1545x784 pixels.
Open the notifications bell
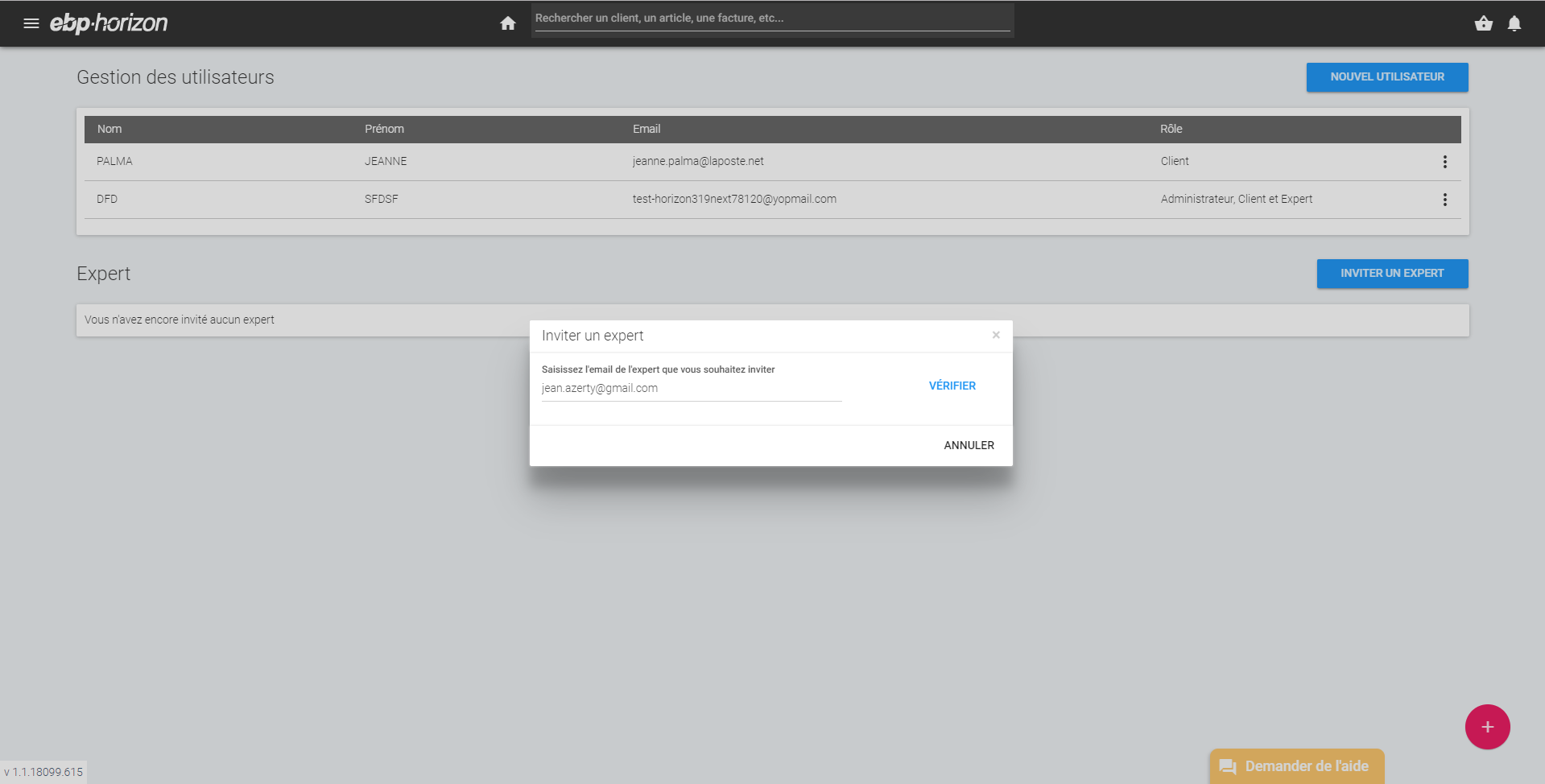(x=1514, y=23)
